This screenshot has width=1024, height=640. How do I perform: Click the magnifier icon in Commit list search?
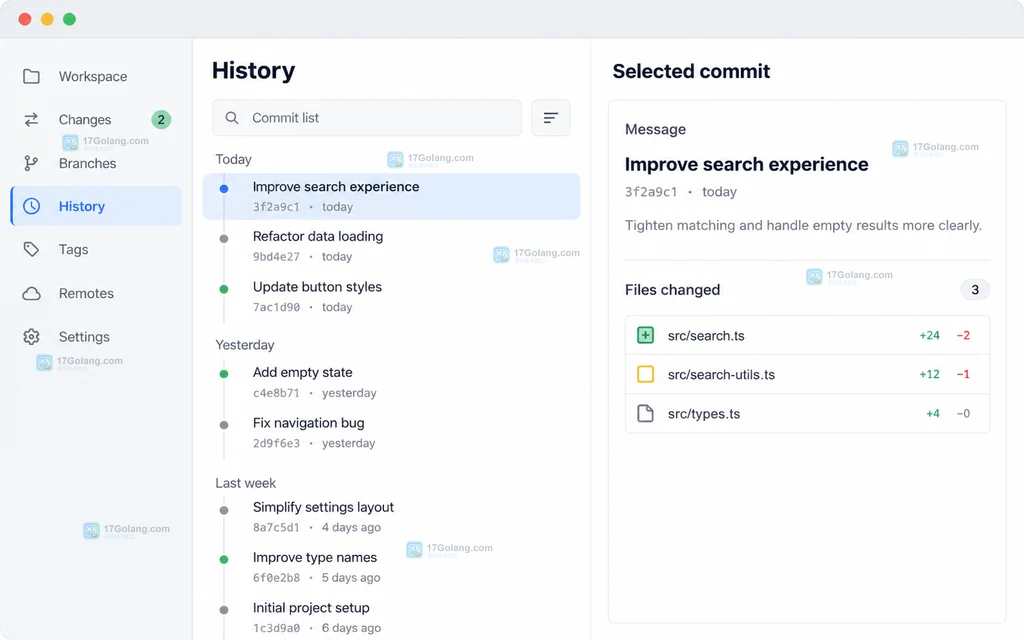pos(232,118)
